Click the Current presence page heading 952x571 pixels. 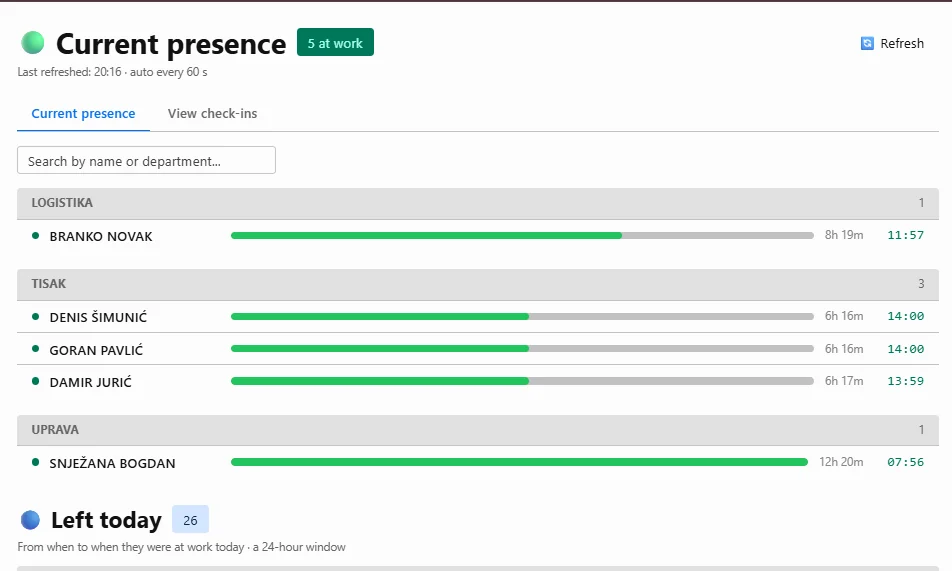(171, 44)
